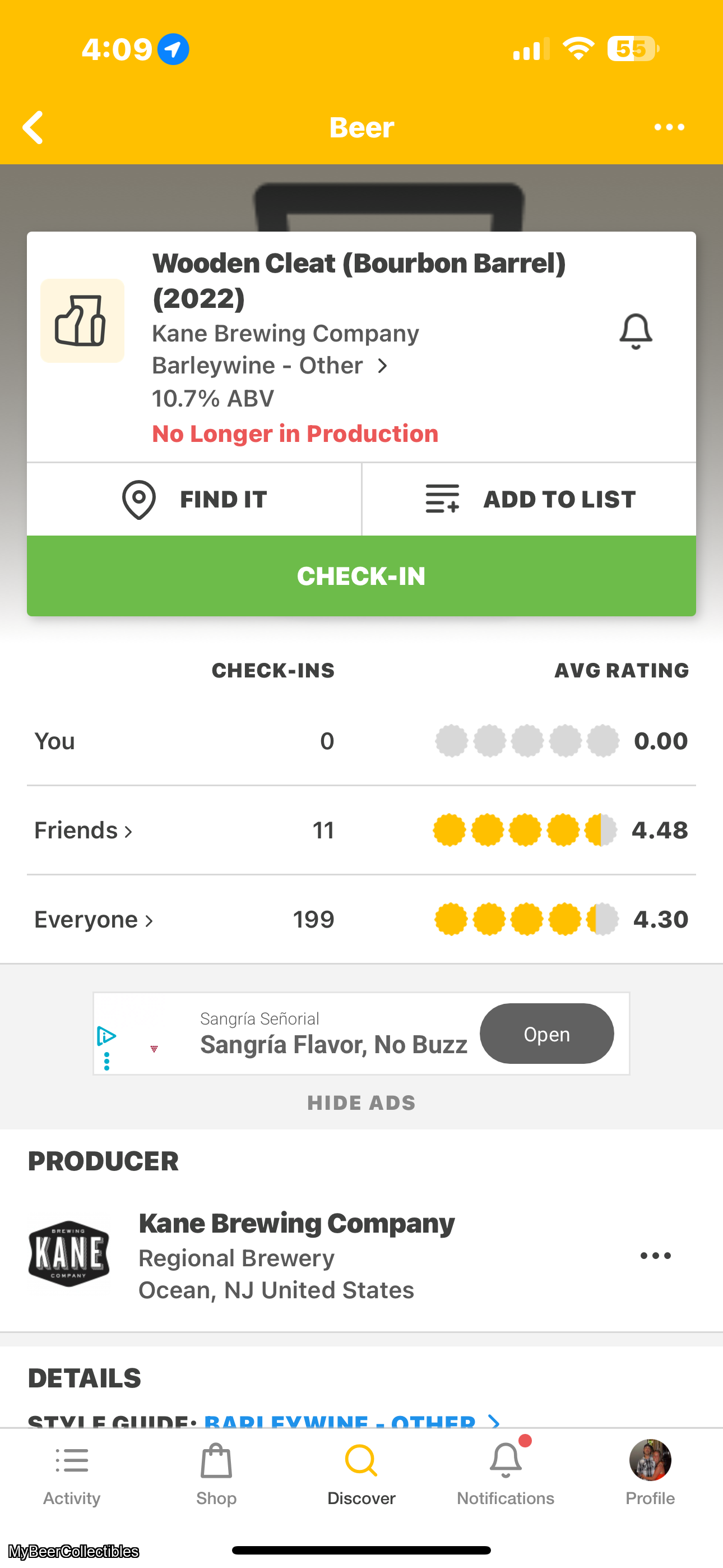723x1568 pixels.
Task: Go to the Profile avatar tab
Action: coord(650,1473)
